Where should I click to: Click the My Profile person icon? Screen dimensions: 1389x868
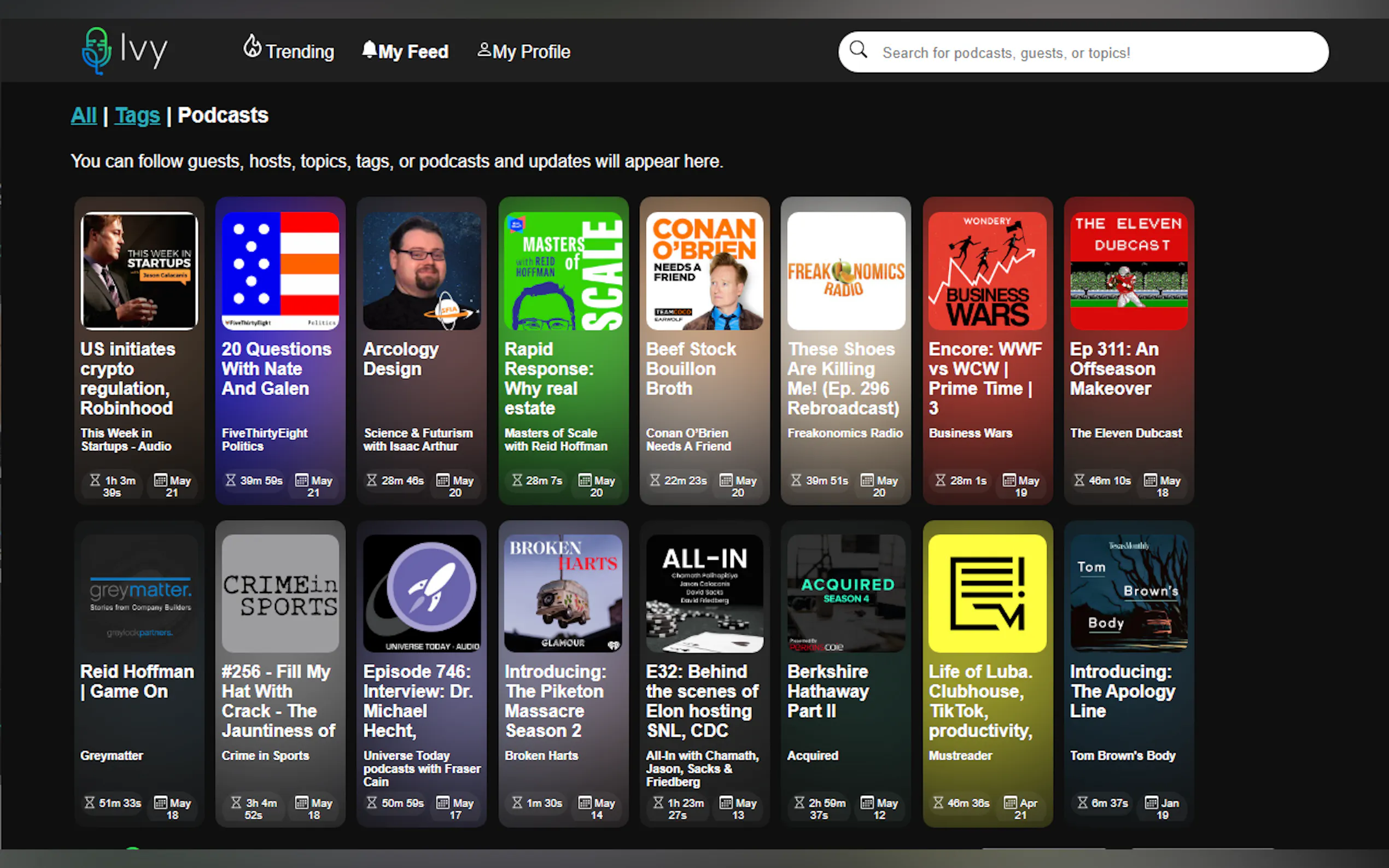click(x=484, y=50)
